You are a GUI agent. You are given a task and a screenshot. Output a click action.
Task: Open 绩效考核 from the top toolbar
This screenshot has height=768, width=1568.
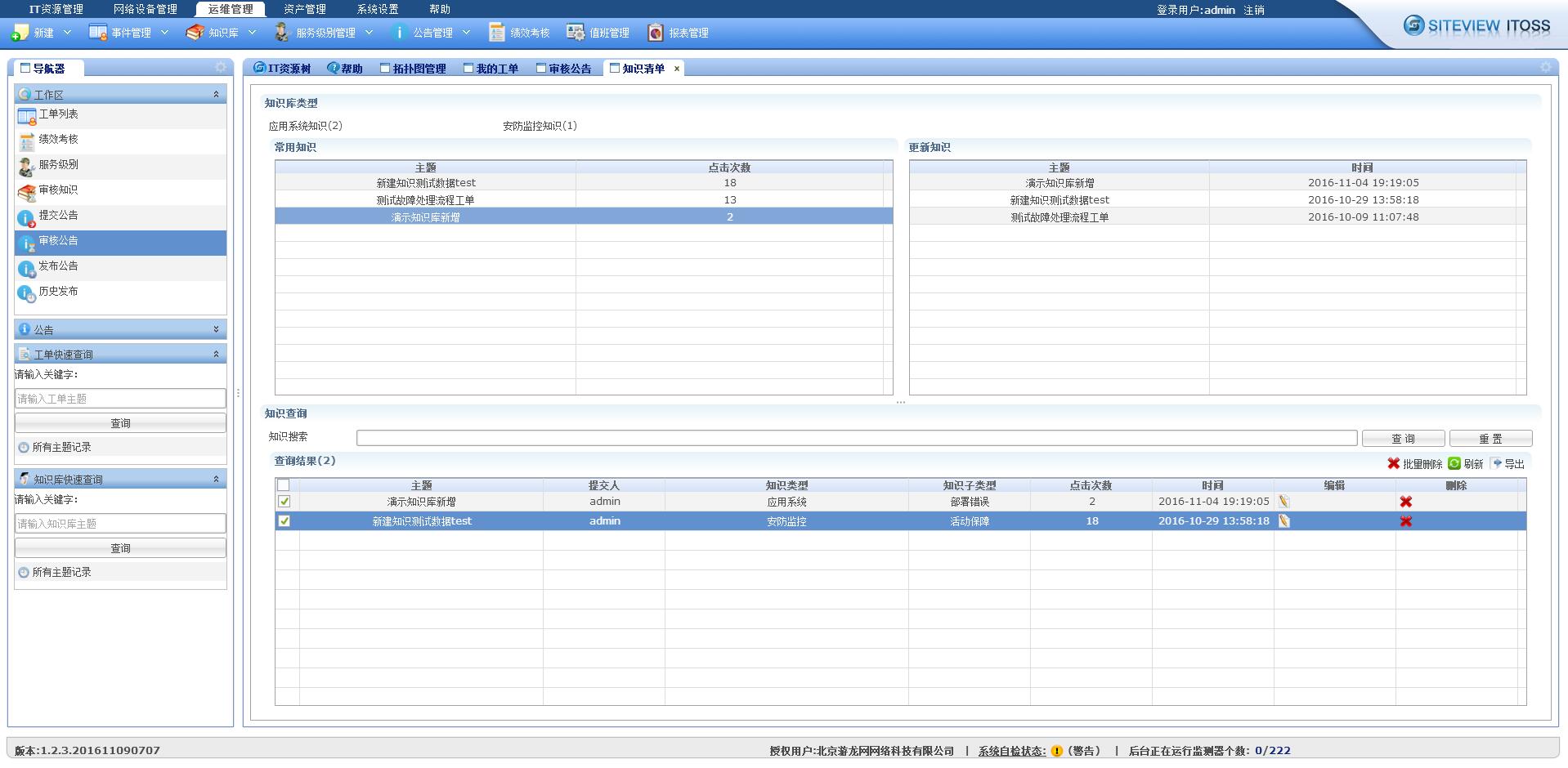tap(519, 33)
